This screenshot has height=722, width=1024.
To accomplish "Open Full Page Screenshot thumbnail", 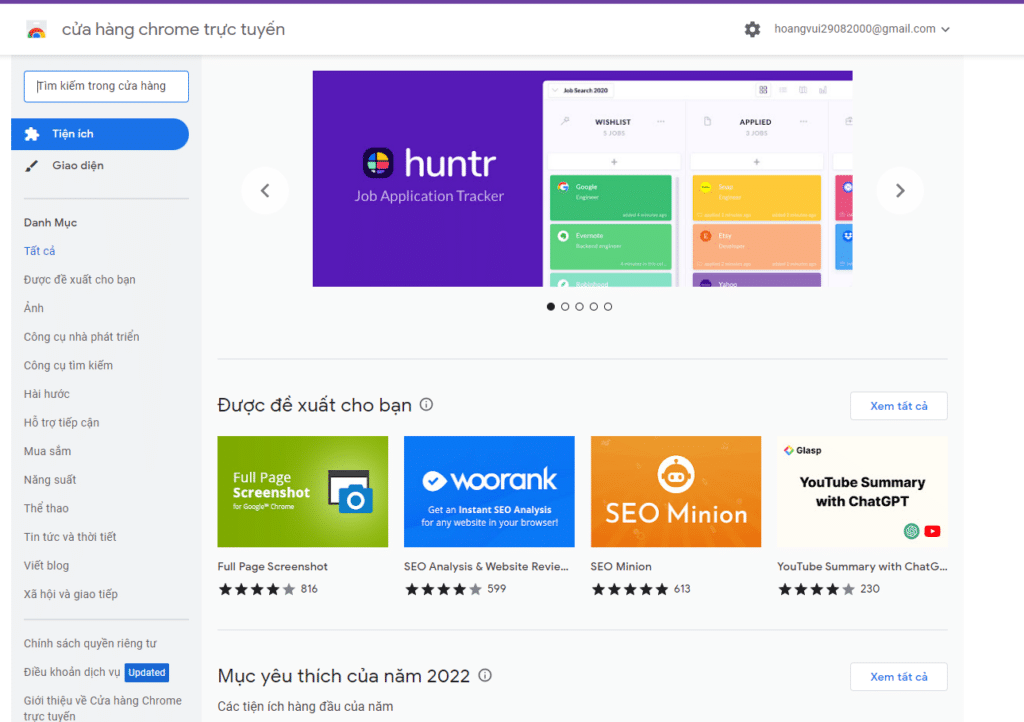I will 302,492.
